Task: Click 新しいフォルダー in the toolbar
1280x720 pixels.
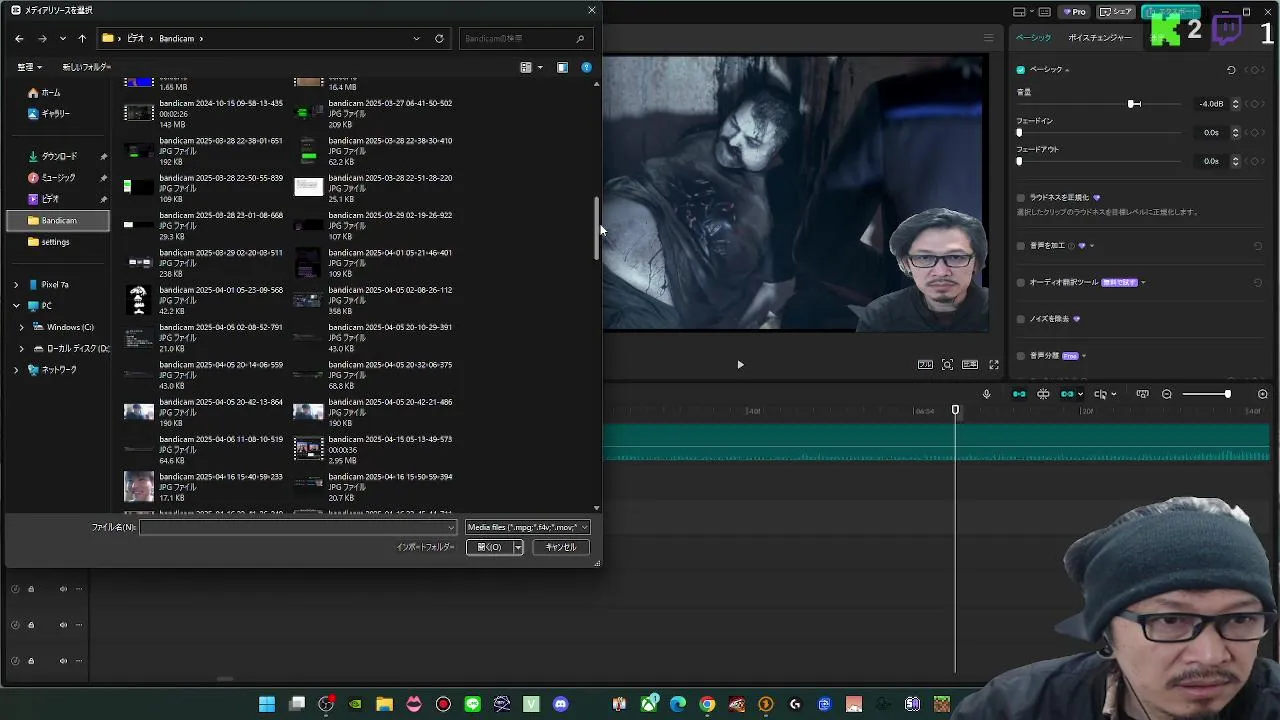Action: 86,68
